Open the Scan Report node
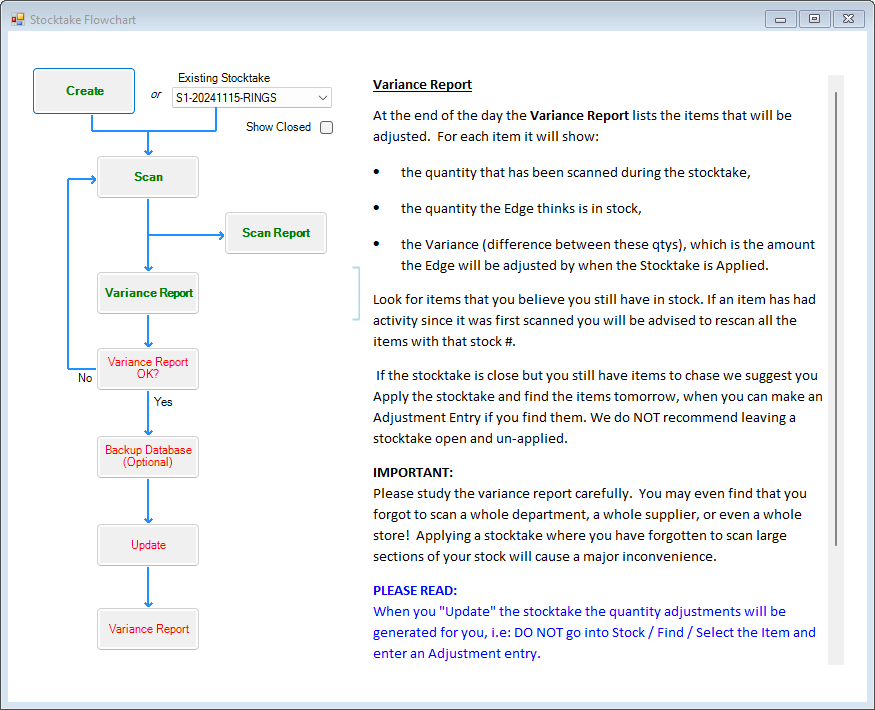 coord(275,232)
